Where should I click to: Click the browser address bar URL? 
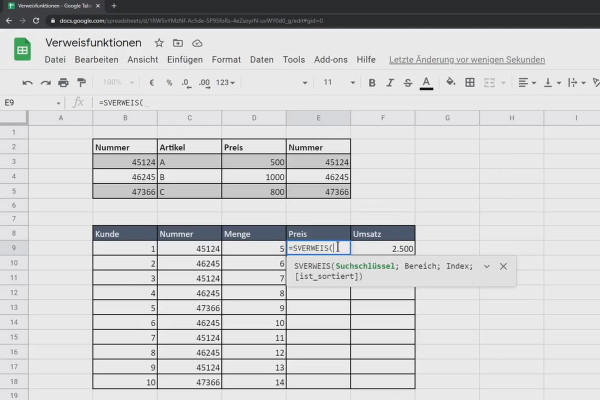click(x=191, y=21)
